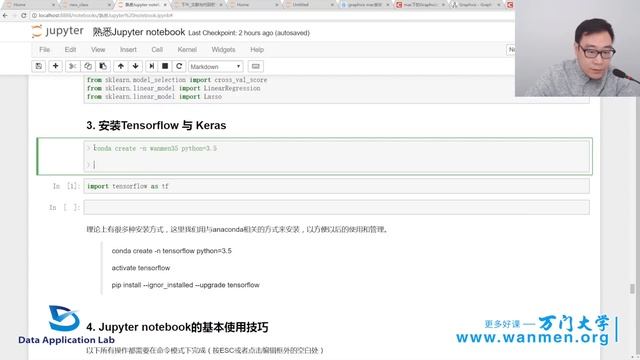Click the import cross_val_score code line
Viewport: 640px width, 360px height.
(177, 80)
